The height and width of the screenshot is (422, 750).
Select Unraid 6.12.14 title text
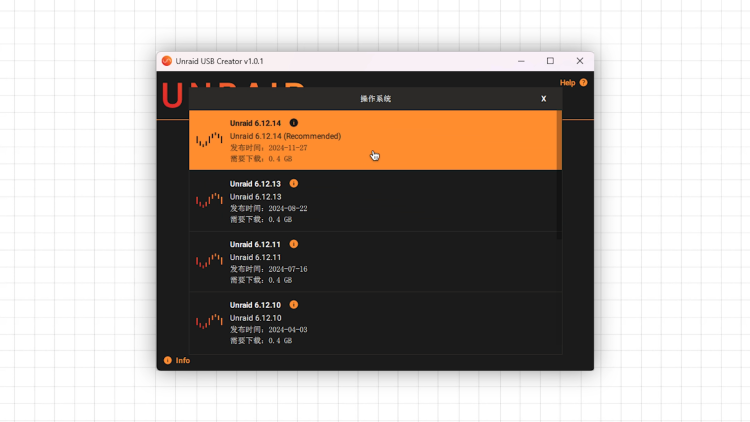(255, 123)
